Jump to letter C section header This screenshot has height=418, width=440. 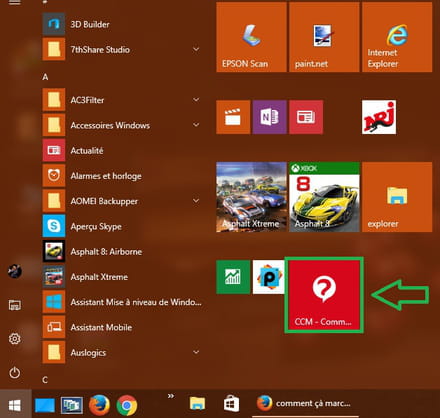tap(45, 380)
